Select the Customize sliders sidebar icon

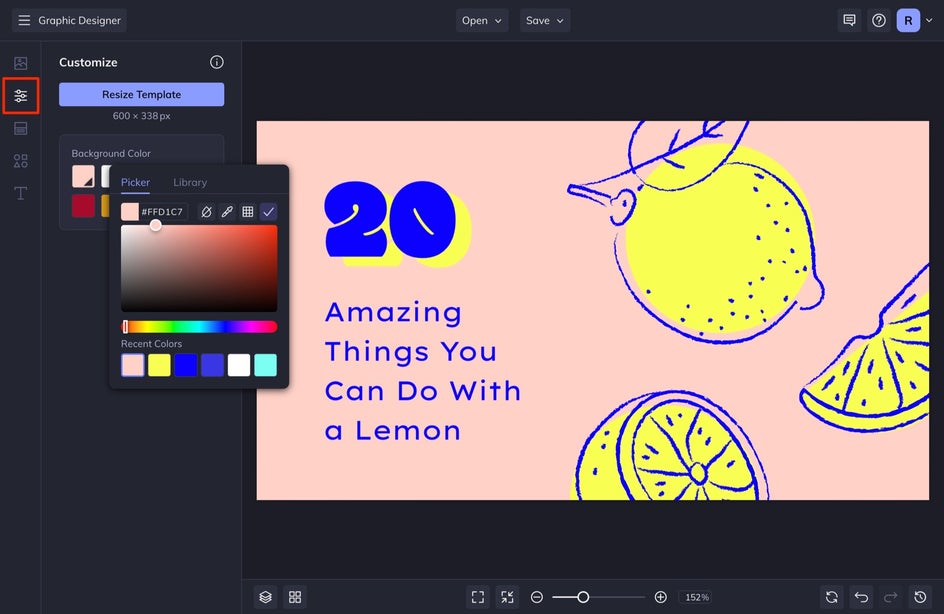(20, 96)
